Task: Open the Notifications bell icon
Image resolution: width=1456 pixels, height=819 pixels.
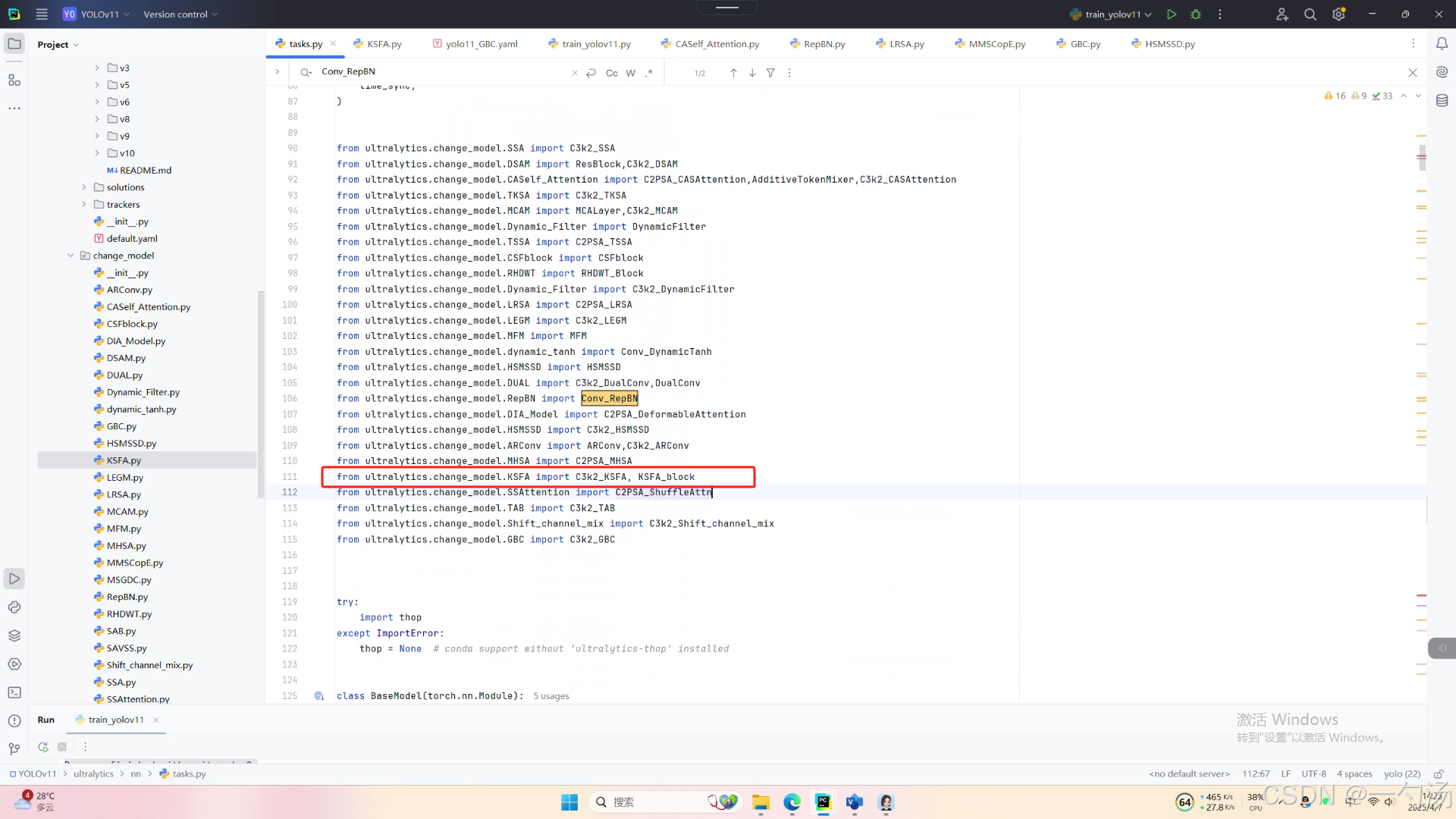Action: pos(1442,44)
